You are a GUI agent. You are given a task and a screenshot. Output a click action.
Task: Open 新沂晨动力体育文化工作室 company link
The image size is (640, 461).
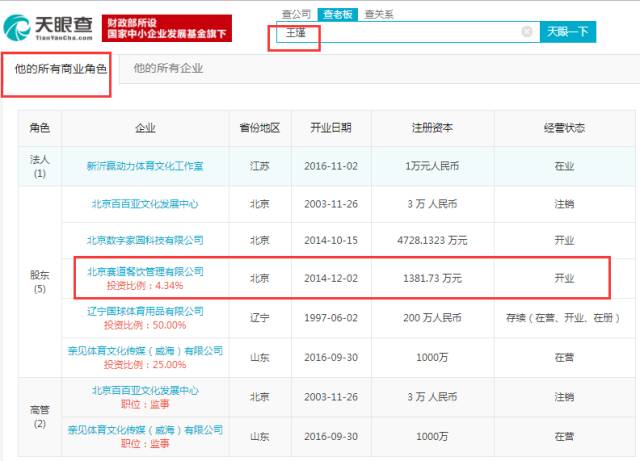(x=145, y=166)
